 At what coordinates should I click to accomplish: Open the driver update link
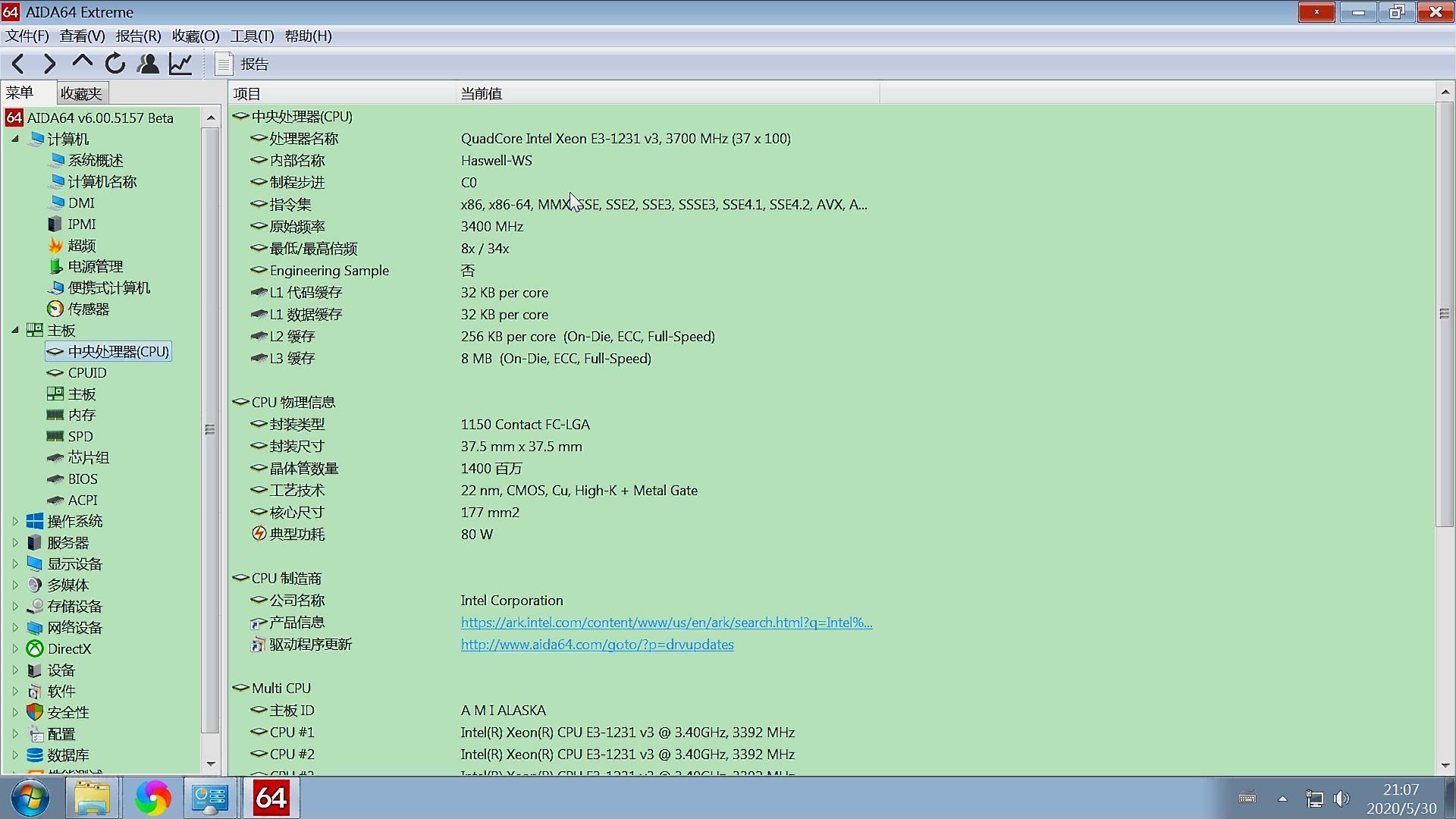click(x=597, y=644)
